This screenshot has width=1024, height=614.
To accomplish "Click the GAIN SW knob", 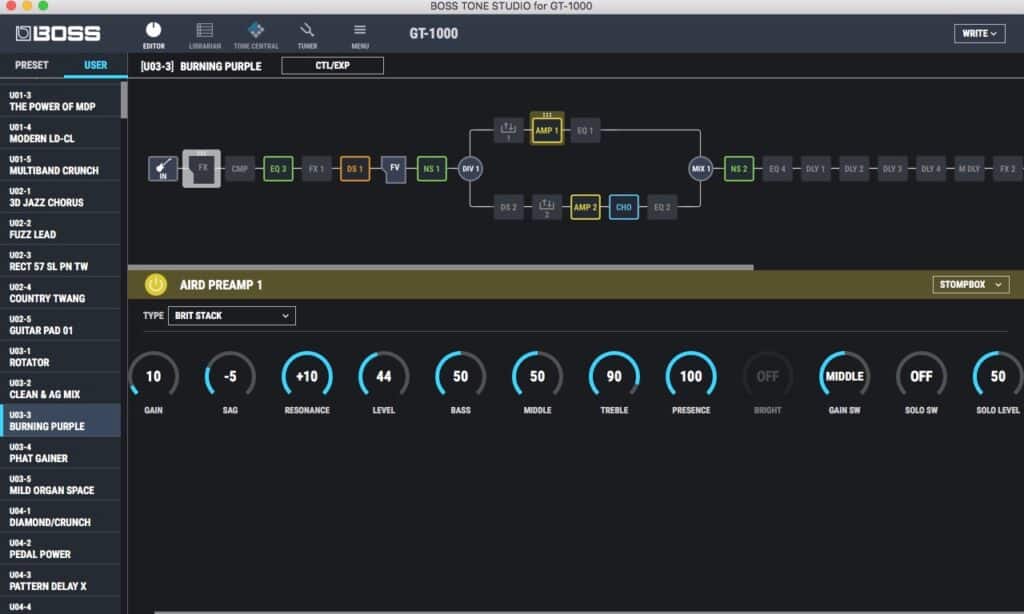I will 844,376.
